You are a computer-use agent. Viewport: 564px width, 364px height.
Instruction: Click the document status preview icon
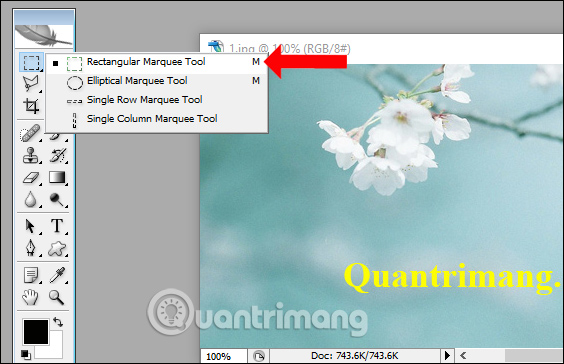coord(258,356)
